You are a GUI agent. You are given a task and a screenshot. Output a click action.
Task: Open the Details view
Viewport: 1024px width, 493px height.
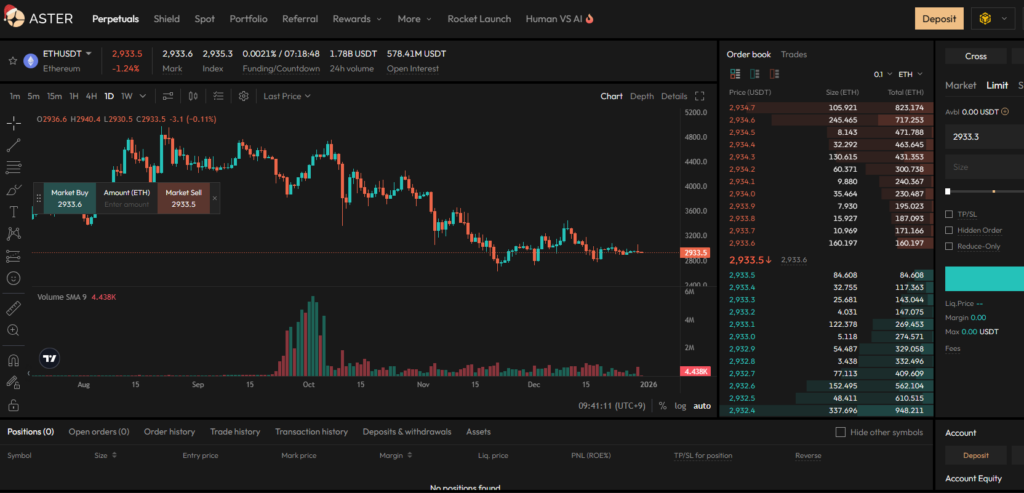(674, 96)
